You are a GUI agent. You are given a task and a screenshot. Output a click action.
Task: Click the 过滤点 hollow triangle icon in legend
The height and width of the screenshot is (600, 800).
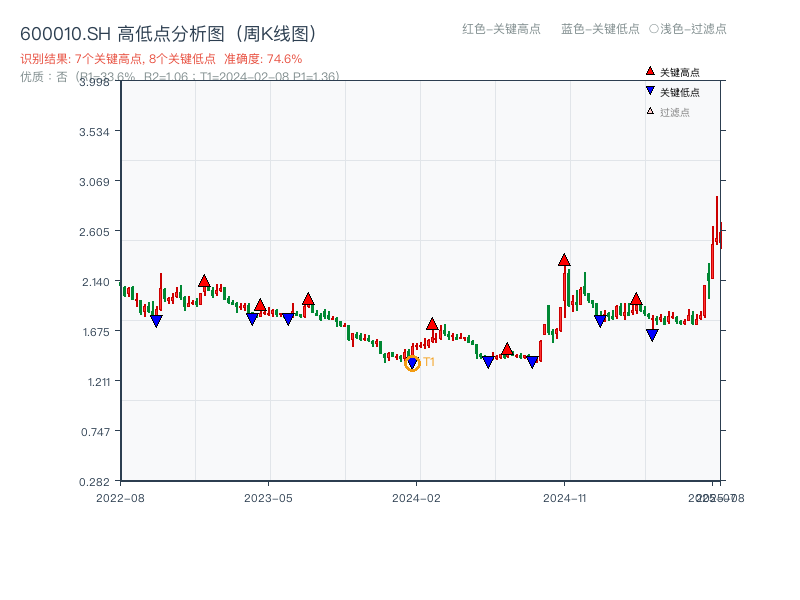tap(648, 112)
